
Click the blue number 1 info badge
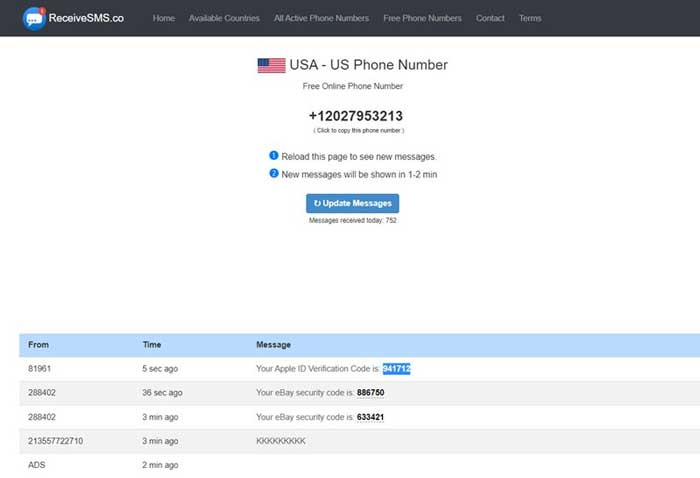coord(274,155)
